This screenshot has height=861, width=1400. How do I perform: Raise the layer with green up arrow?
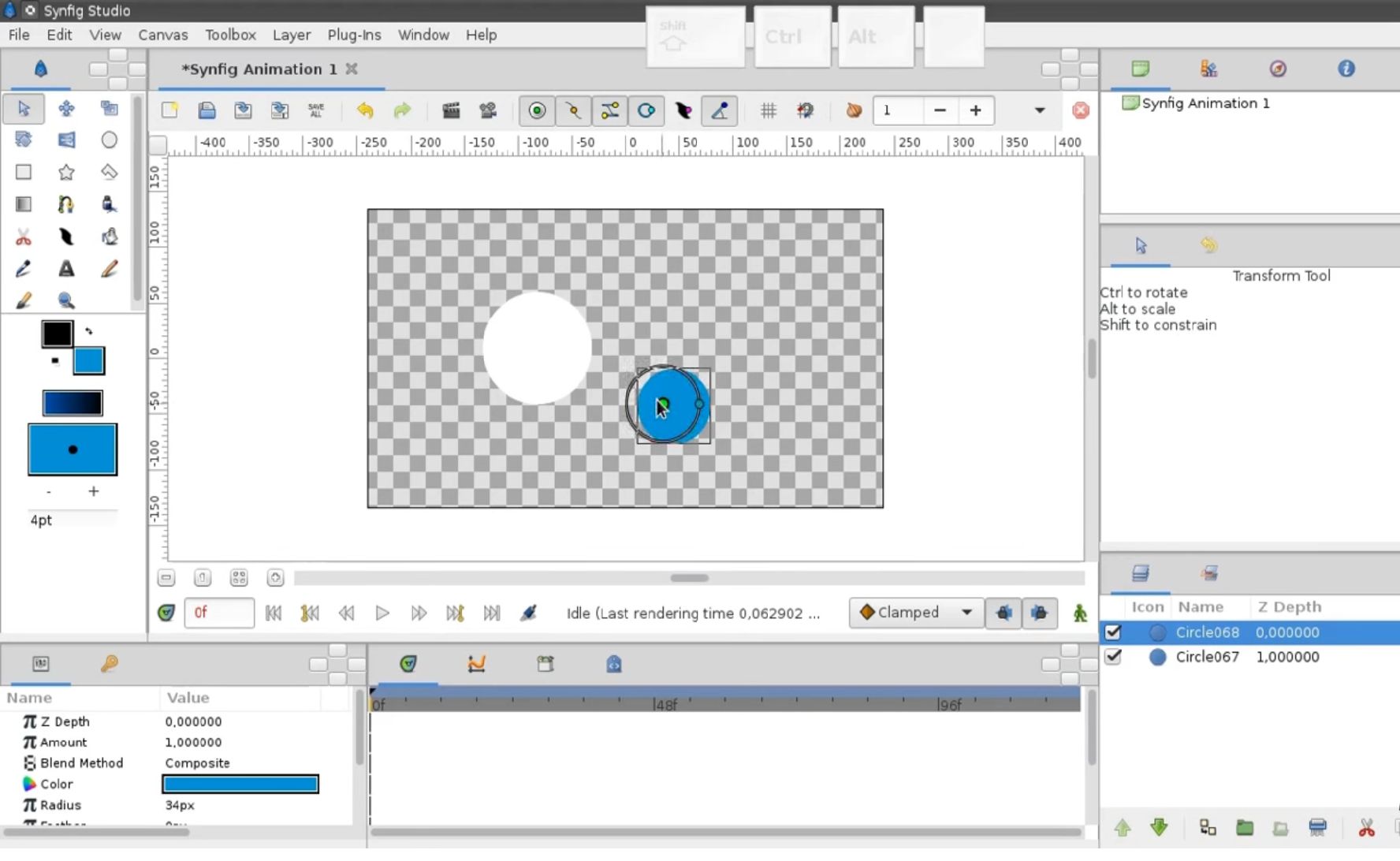pos(1123,827)
